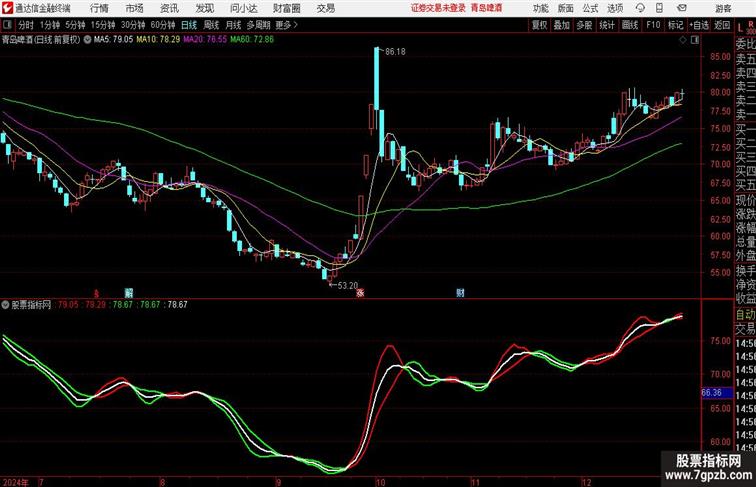Expand 更多 period options
756x487 pixels.
[286, 25]
